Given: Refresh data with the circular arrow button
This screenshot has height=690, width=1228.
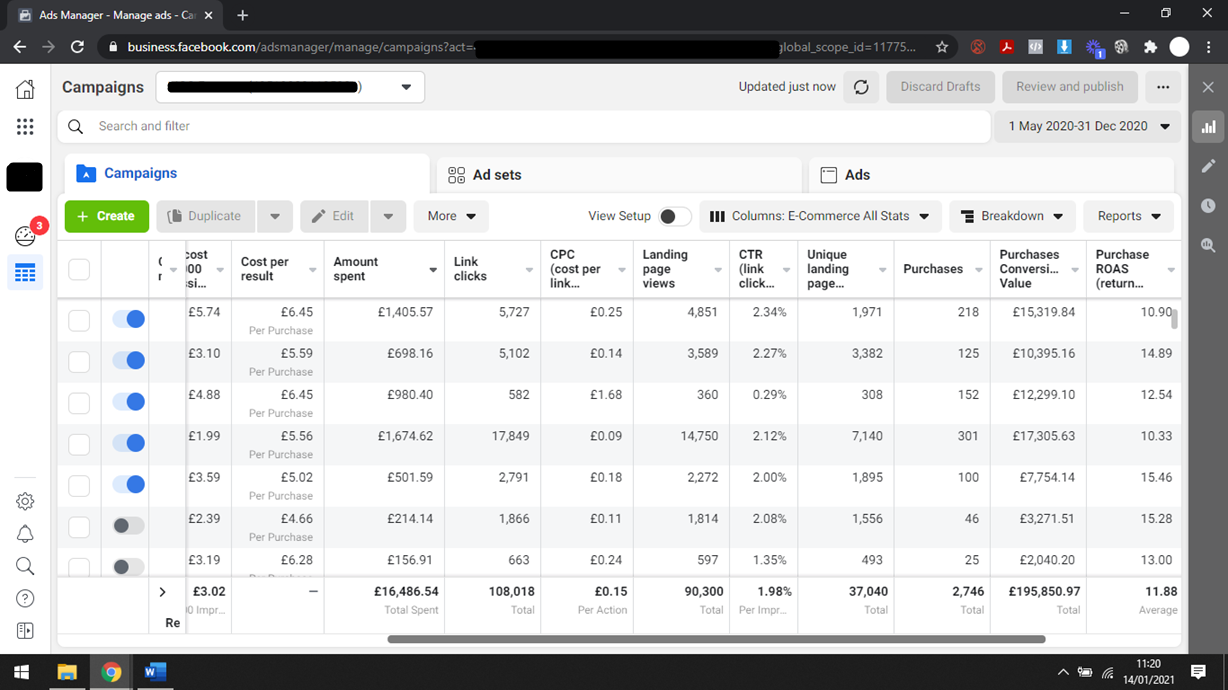Looking at the screenshot, I should 861,87.
